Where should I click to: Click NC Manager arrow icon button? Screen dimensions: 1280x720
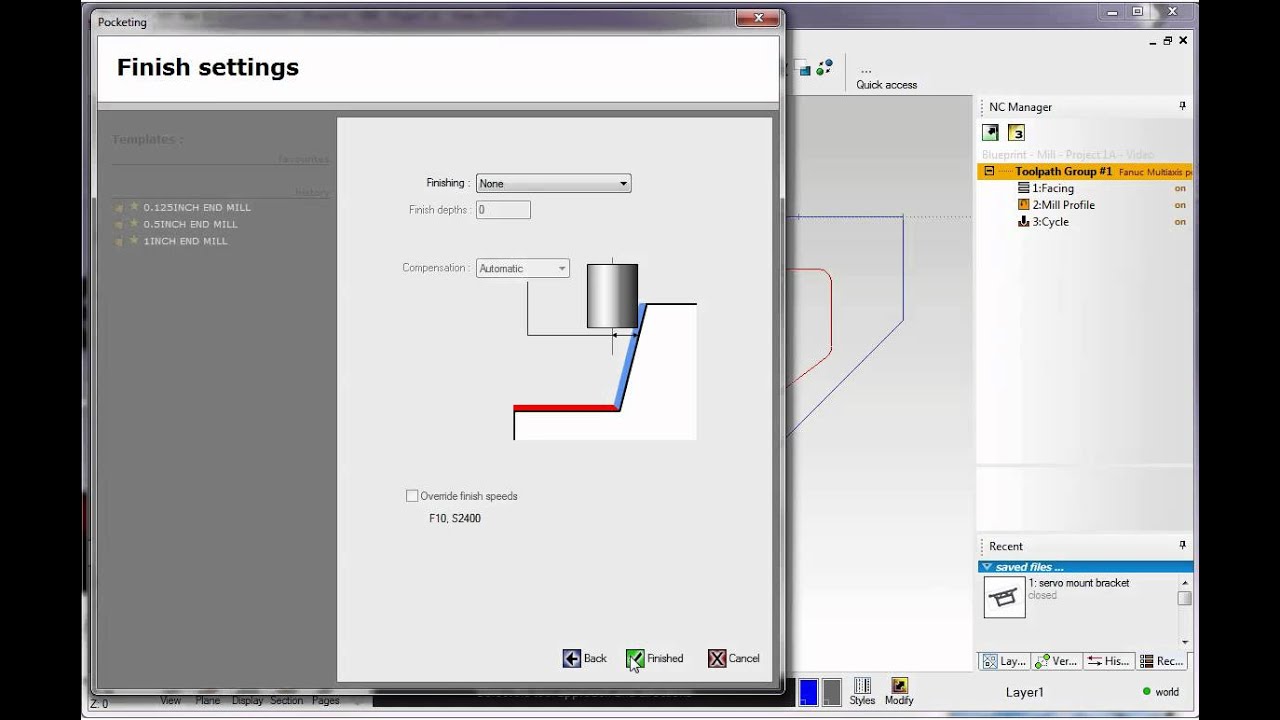pyautogui.click(x=990, y=132)
